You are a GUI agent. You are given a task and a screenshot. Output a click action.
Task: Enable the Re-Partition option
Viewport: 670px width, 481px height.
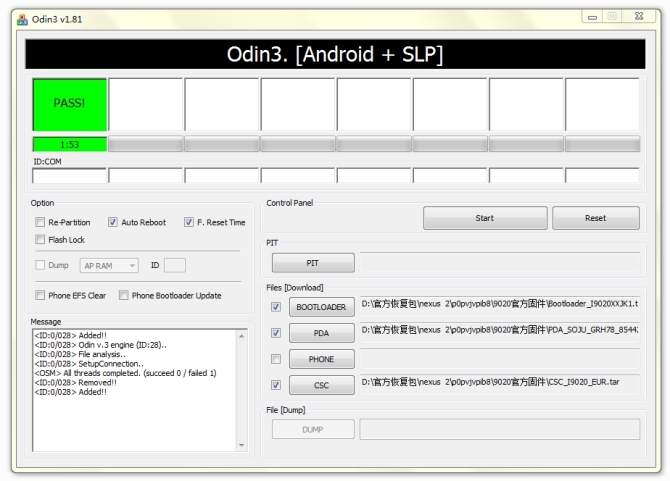[x=40, y=222]
